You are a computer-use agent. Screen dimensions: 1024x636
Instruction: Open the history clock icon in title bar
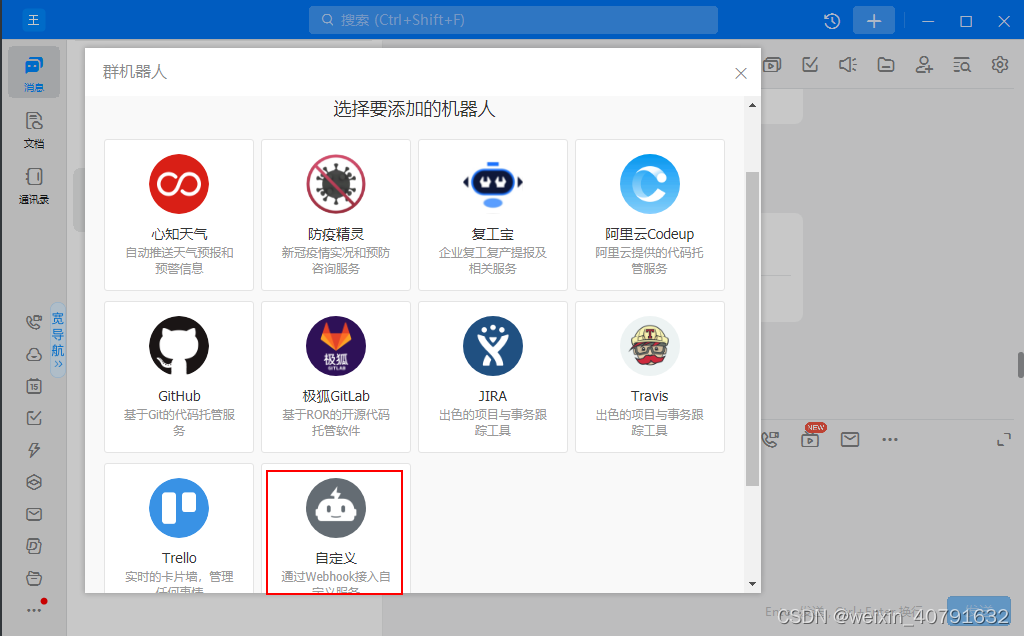coord(831,21)
